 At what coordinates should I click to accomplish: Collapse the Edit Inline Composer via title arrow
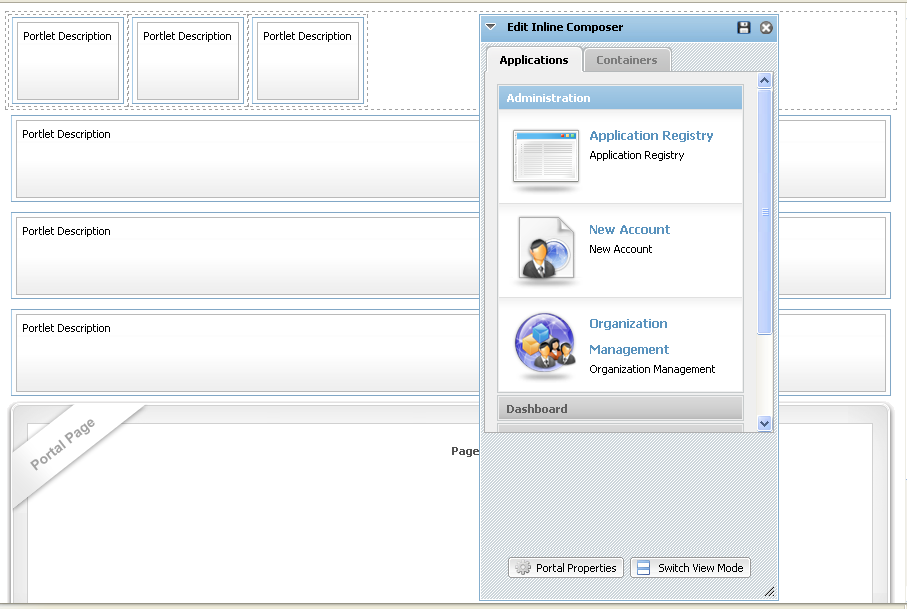491,27
